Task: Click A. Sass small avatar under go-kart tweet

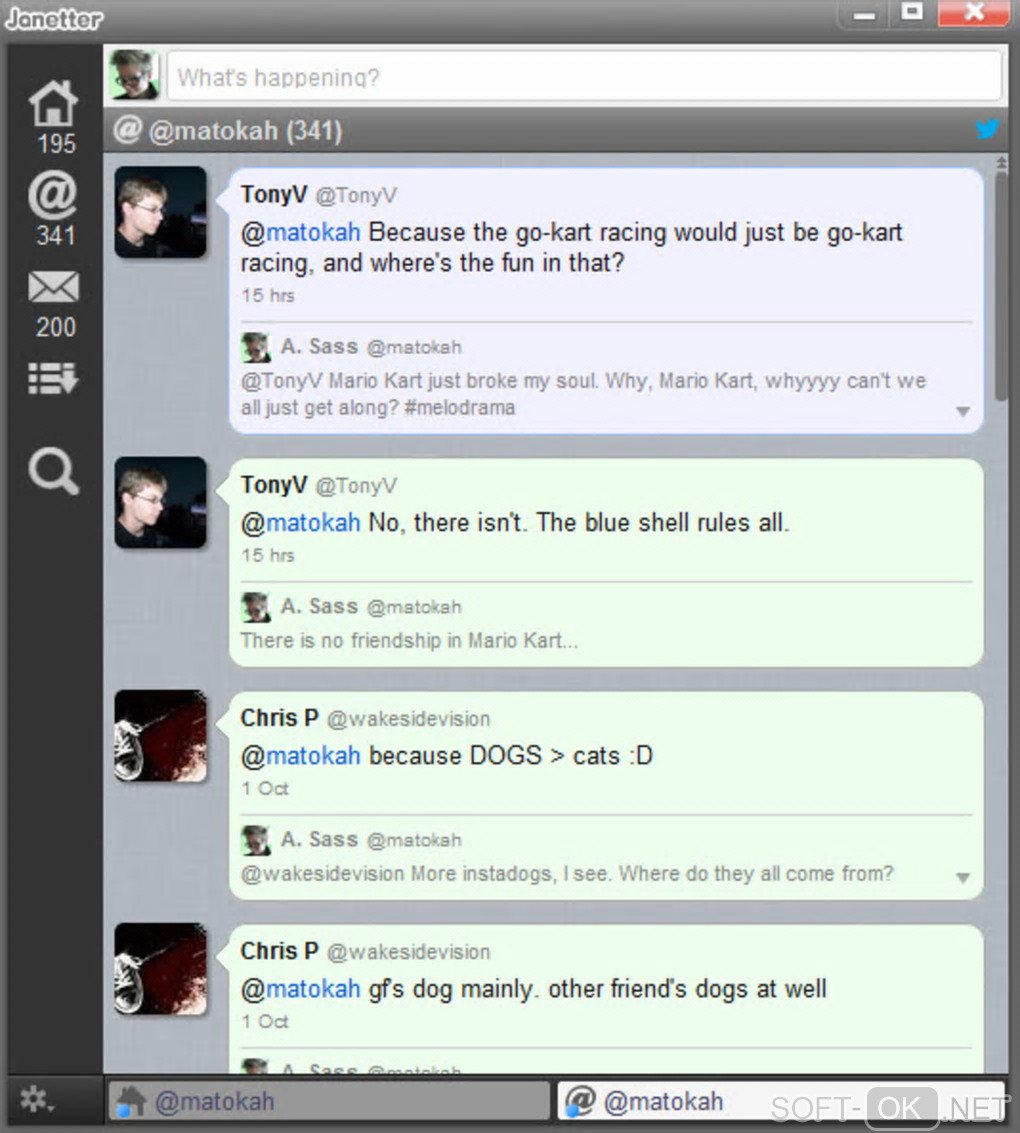Action: [256, 348]
